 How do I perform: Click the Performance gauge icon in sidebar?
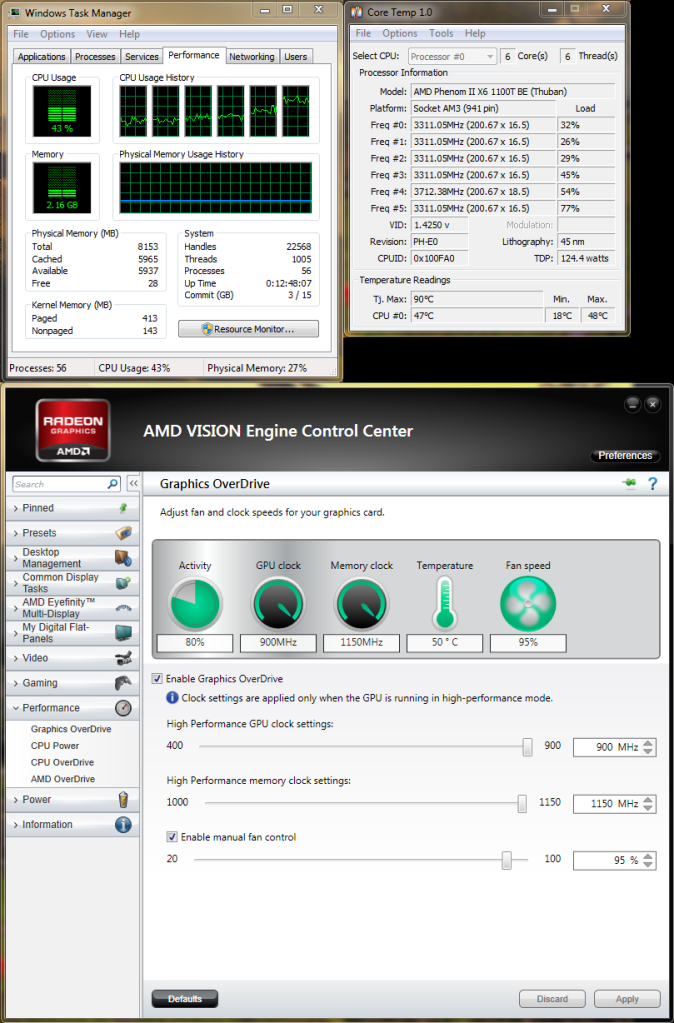tap(123, 708)
